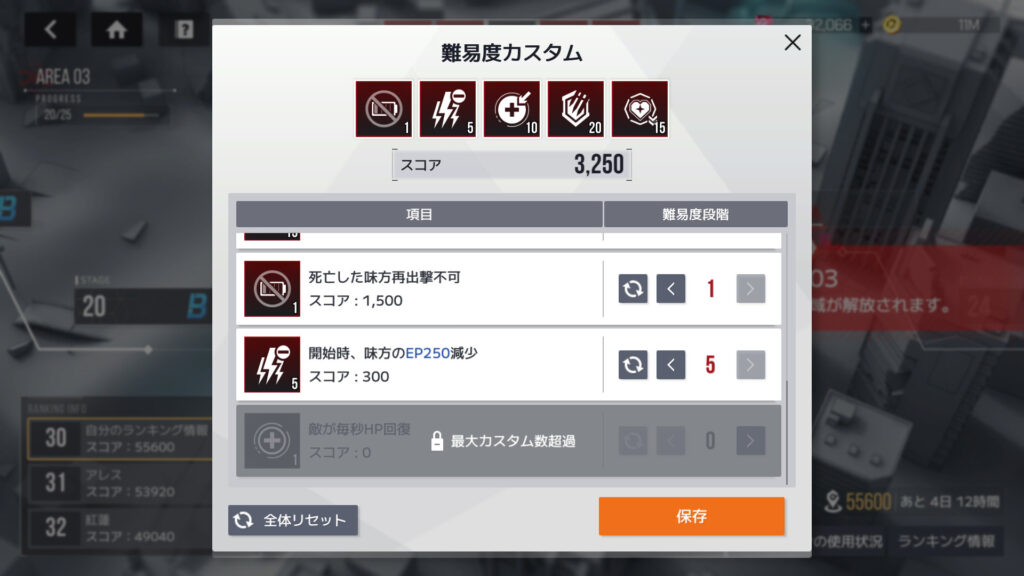Viewport: 1024px width, 576px height.
Task: Click the back arrow in top left
Action: 50,29
